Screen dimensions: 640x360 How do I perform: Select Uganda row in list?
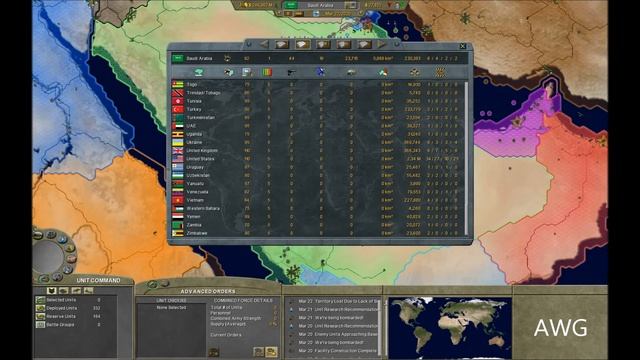point(317,134)
